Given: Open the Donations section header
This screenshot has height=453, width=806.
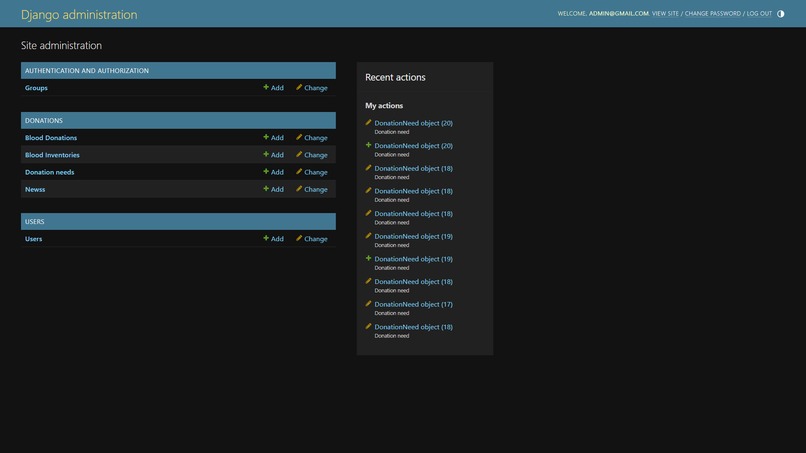Looking at the screenshot, I should [x=44, y=120].
